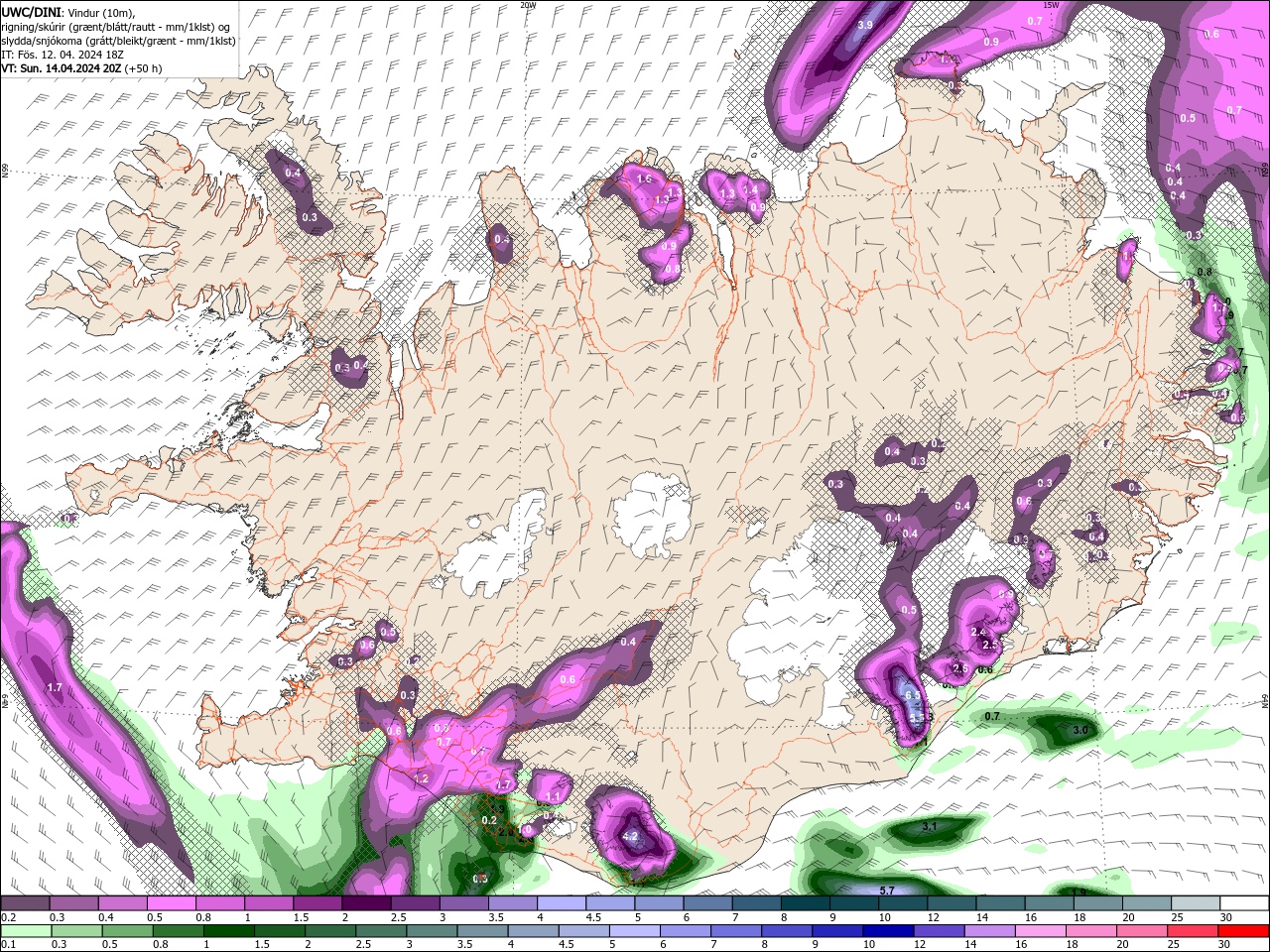Click the '(+50 h)' forecast offset text
The width and height of the screenshot is (1270, 952).
coord(144,68)
